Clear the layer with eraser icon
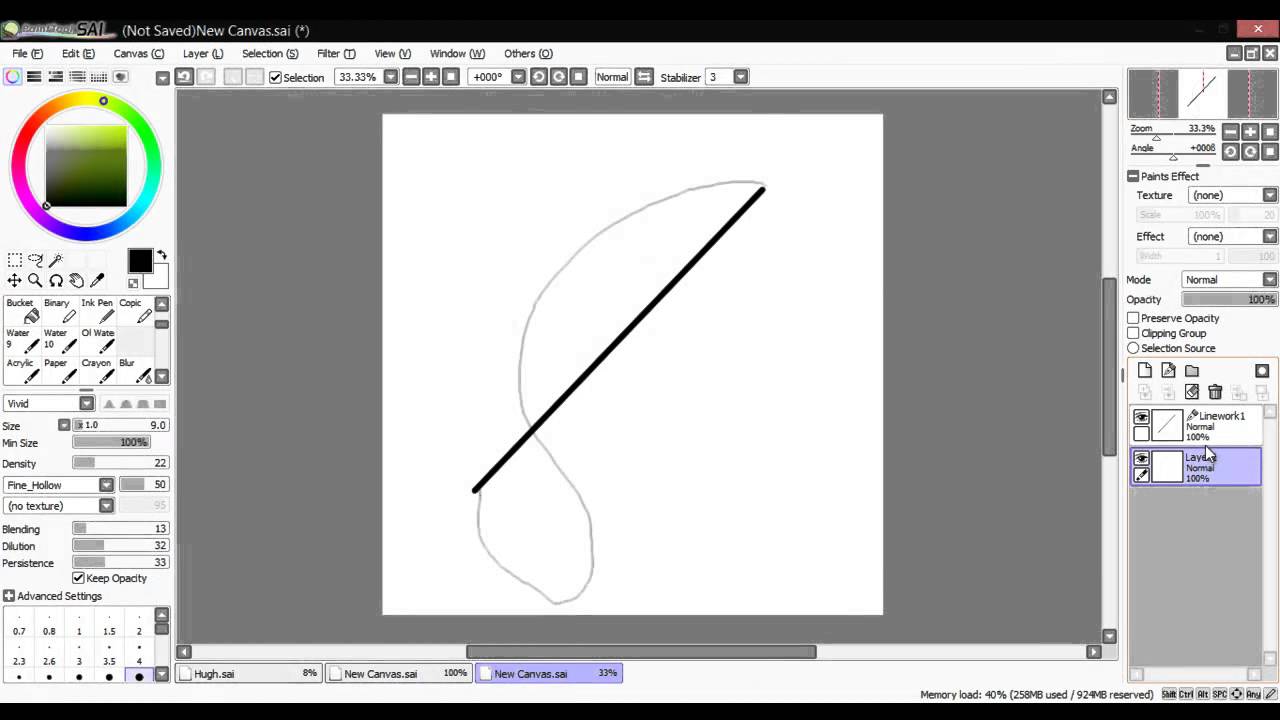The image size is (1280, 720). (x=1192, y=392)
